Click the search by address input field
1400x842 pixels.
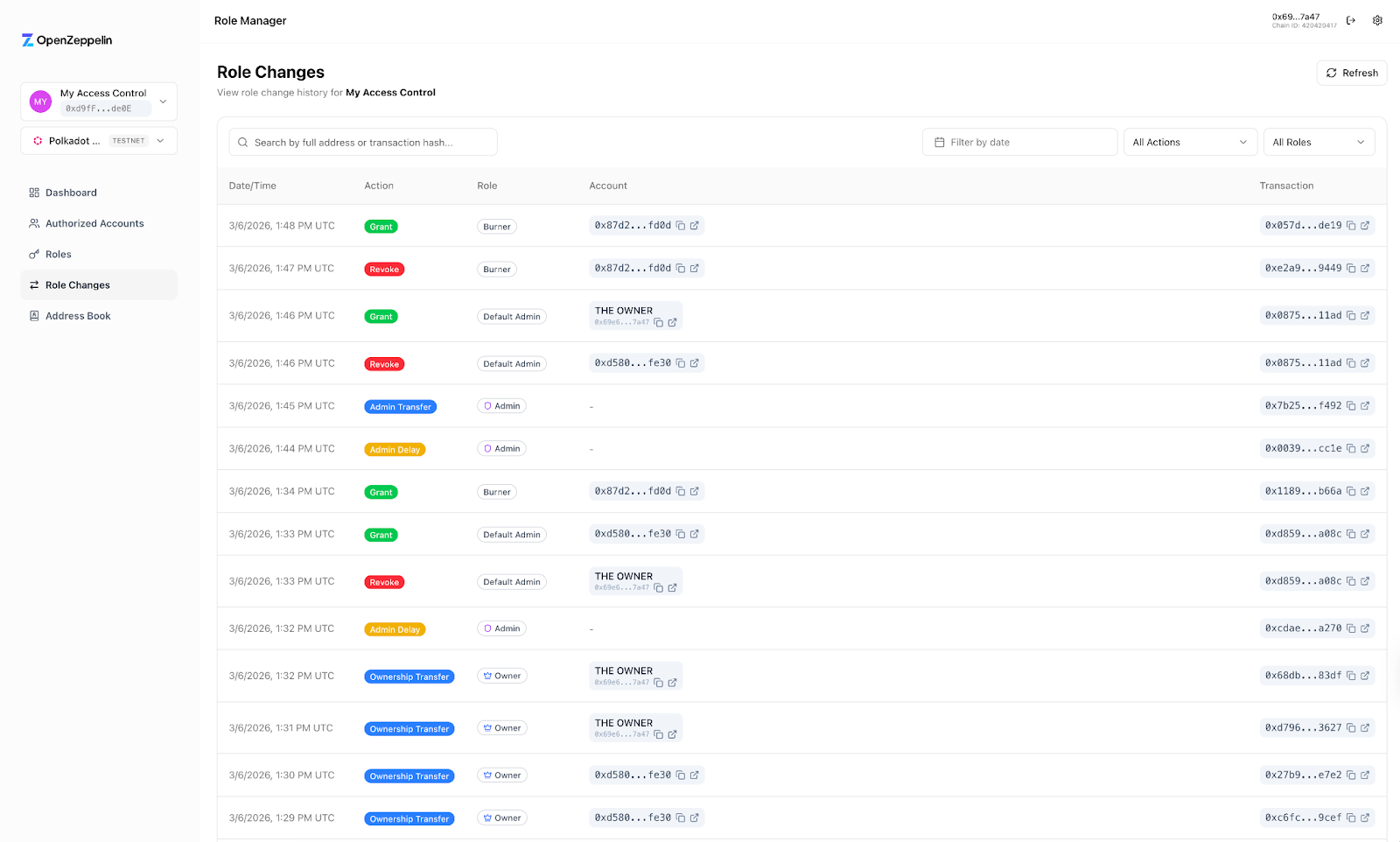point(363,141)
